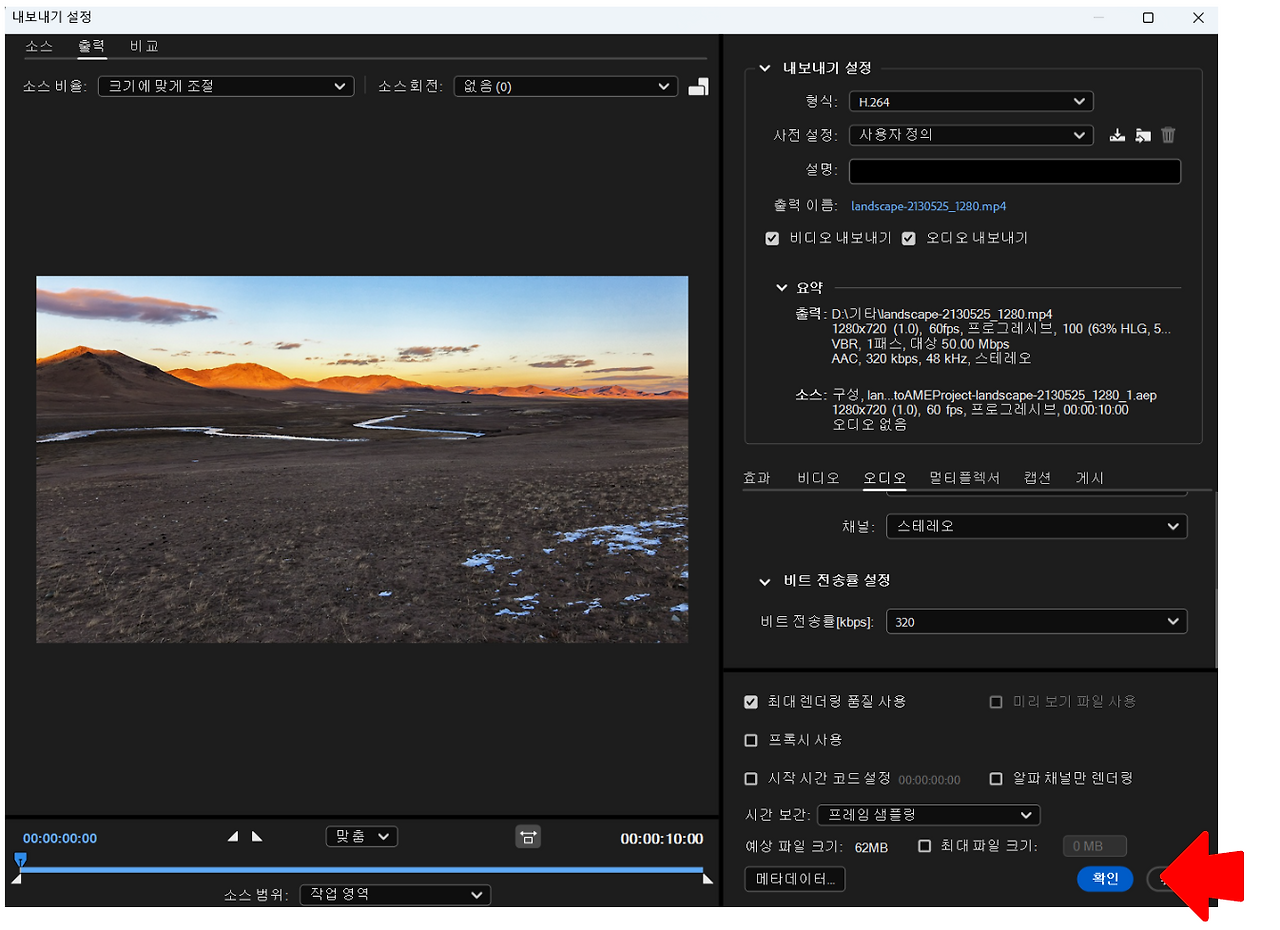
Task: Open the 메타데이터 dialog button
Action: pyautogui.click(x=796, y=879)
